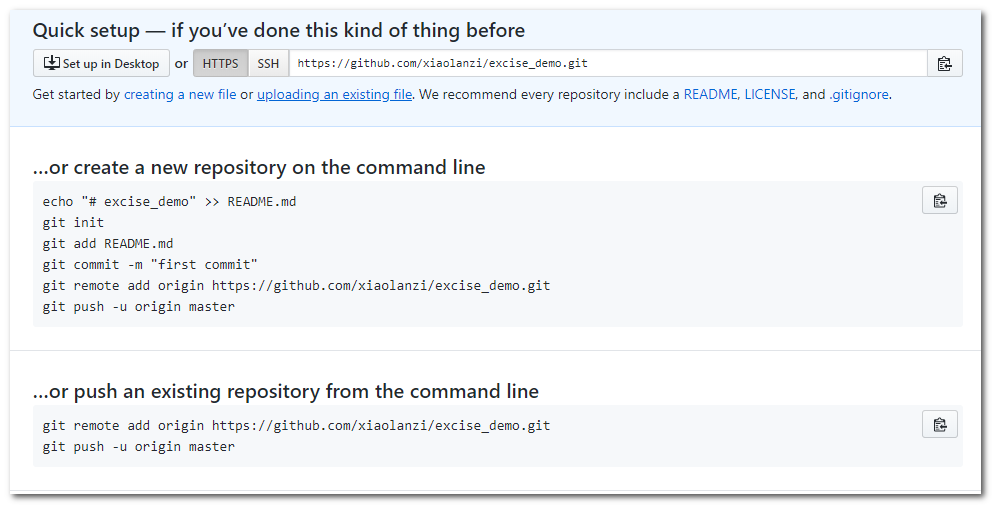Follow the uploading an existing file link

(x=334, y=94)
